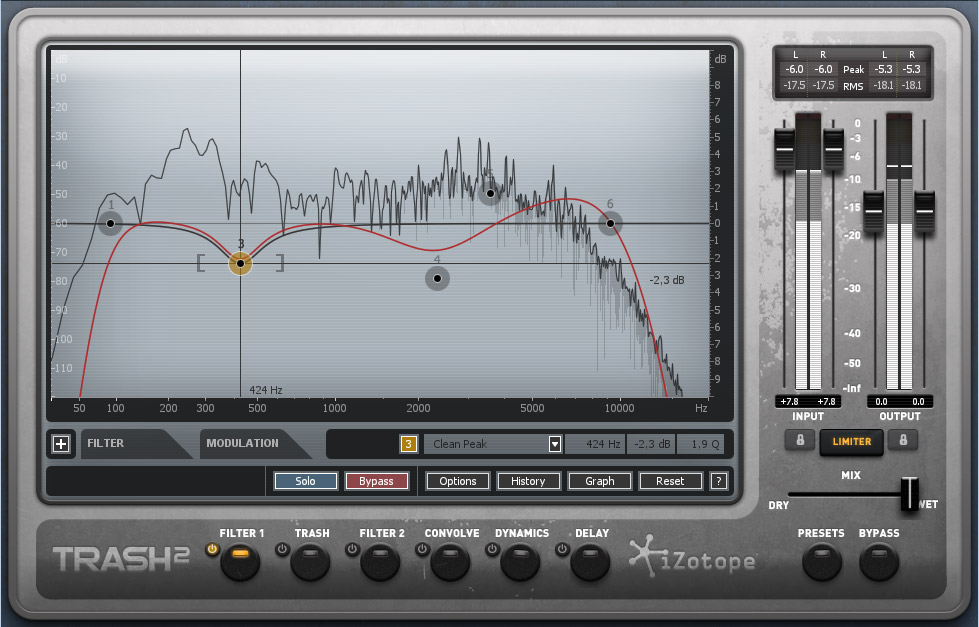Viewport: 979px width, 627px height.
Task: Open the filter History
Action: point(528,481)
